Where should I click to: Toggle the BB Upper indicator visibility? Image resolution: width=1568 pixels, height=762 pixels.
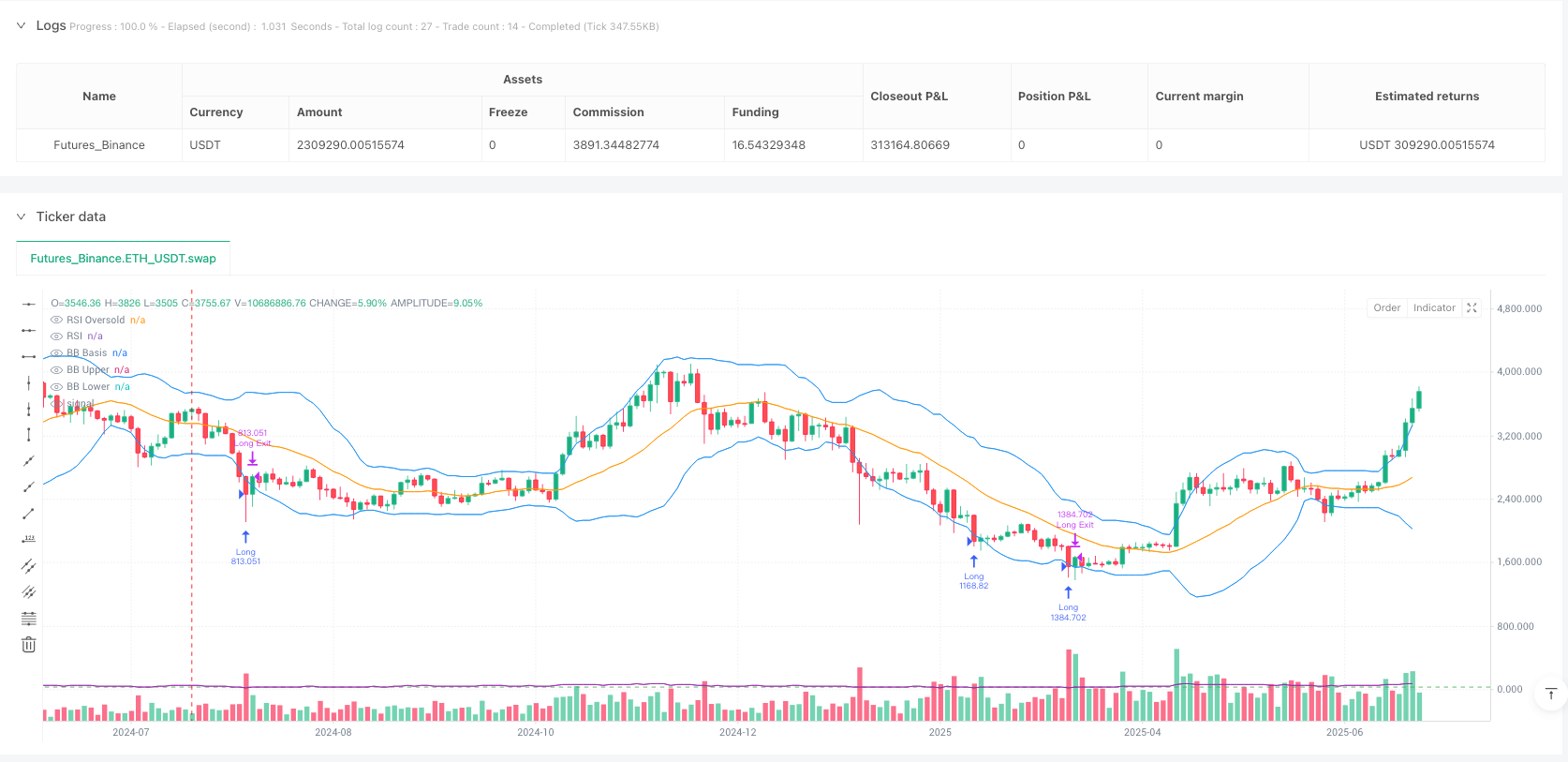pyautogui.click(x=56, y=369)
